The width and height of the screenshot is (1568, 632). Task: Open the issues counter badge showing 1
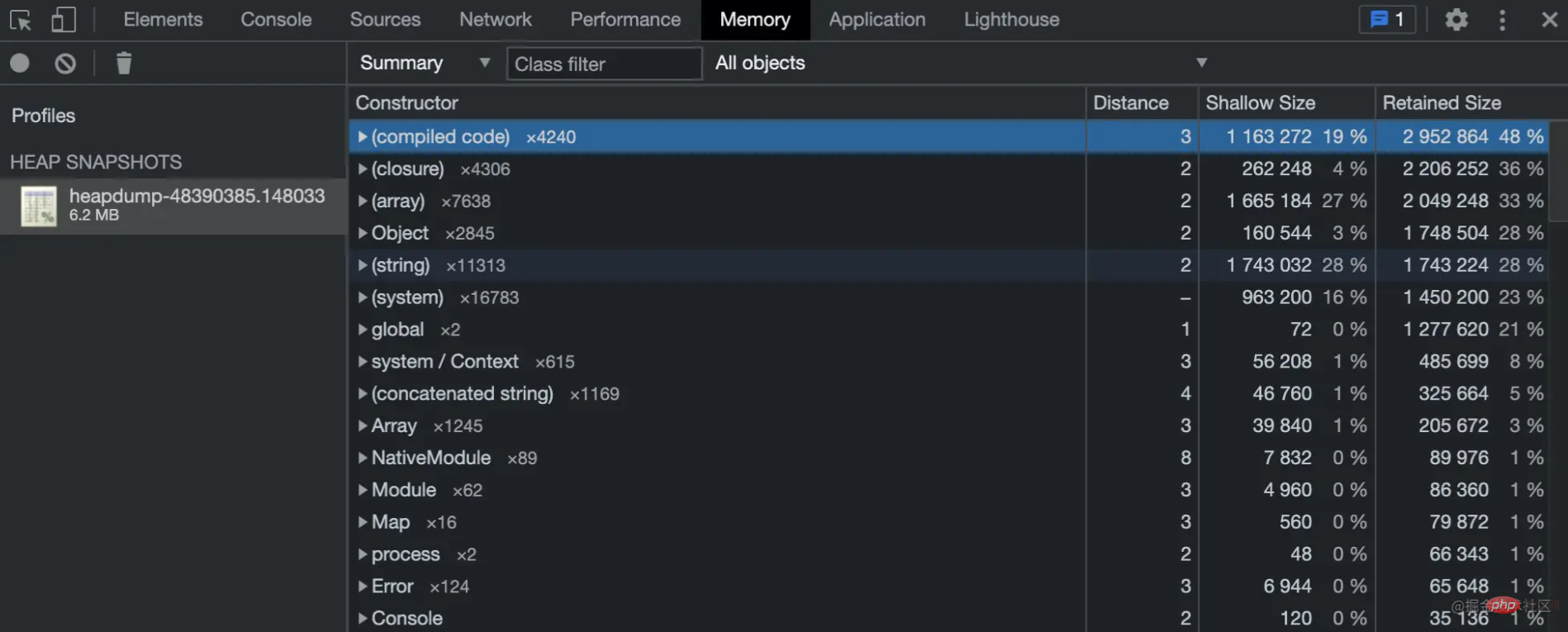tap(1387, 19)
